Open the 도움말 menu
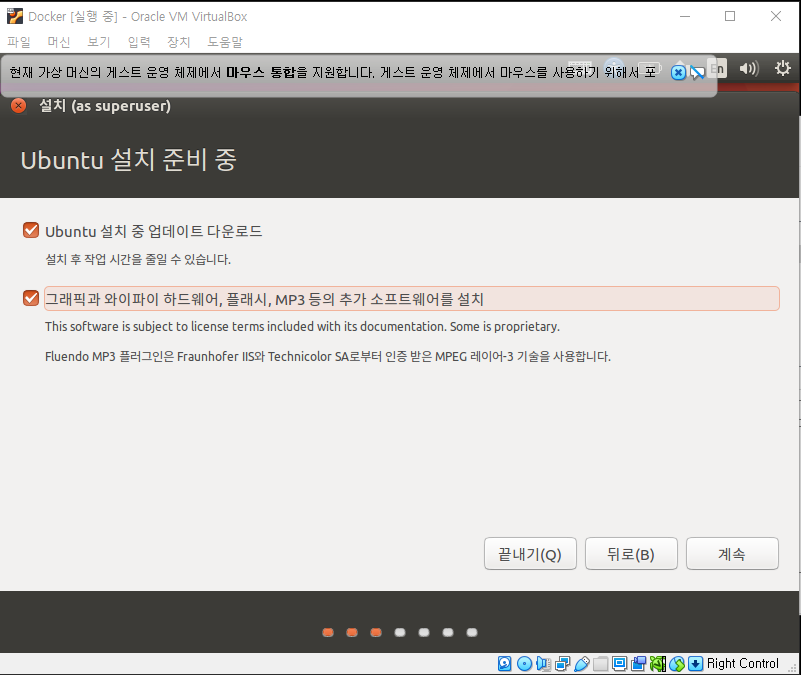The image size is (801, 675). (x=225, y=42)
